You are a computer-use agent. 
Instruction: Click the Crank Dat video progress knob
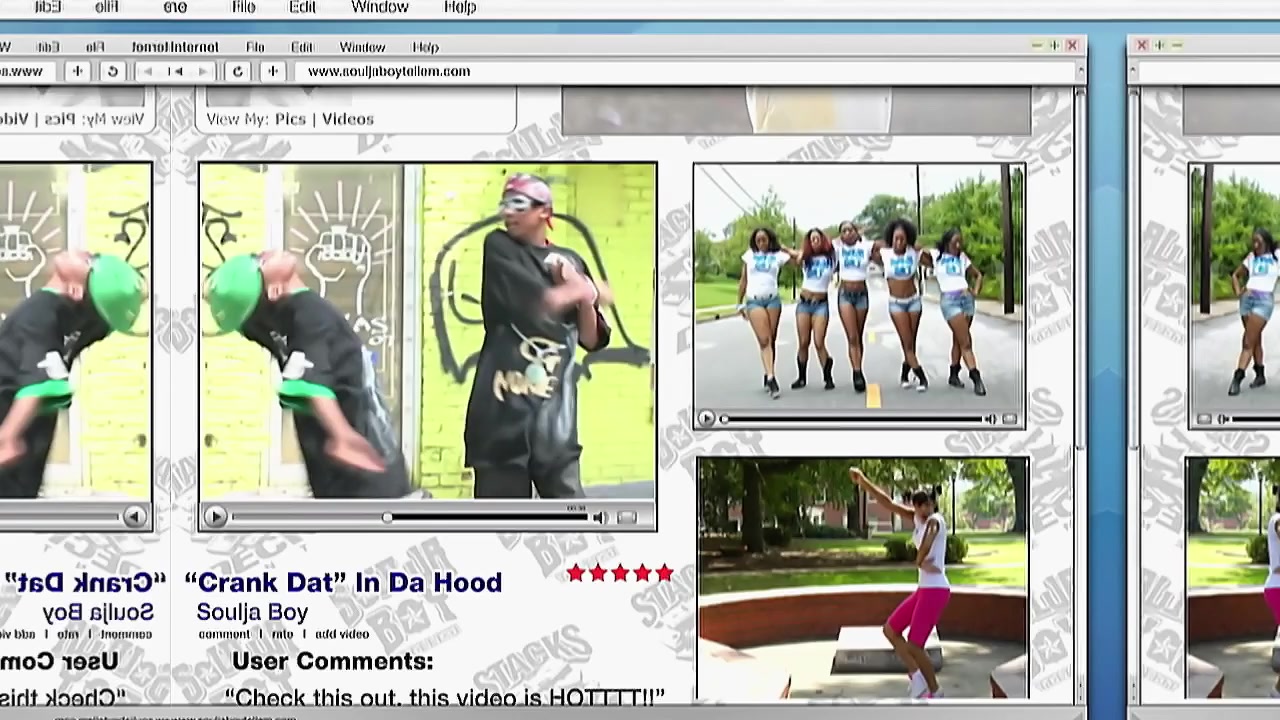tap(386, 517)
